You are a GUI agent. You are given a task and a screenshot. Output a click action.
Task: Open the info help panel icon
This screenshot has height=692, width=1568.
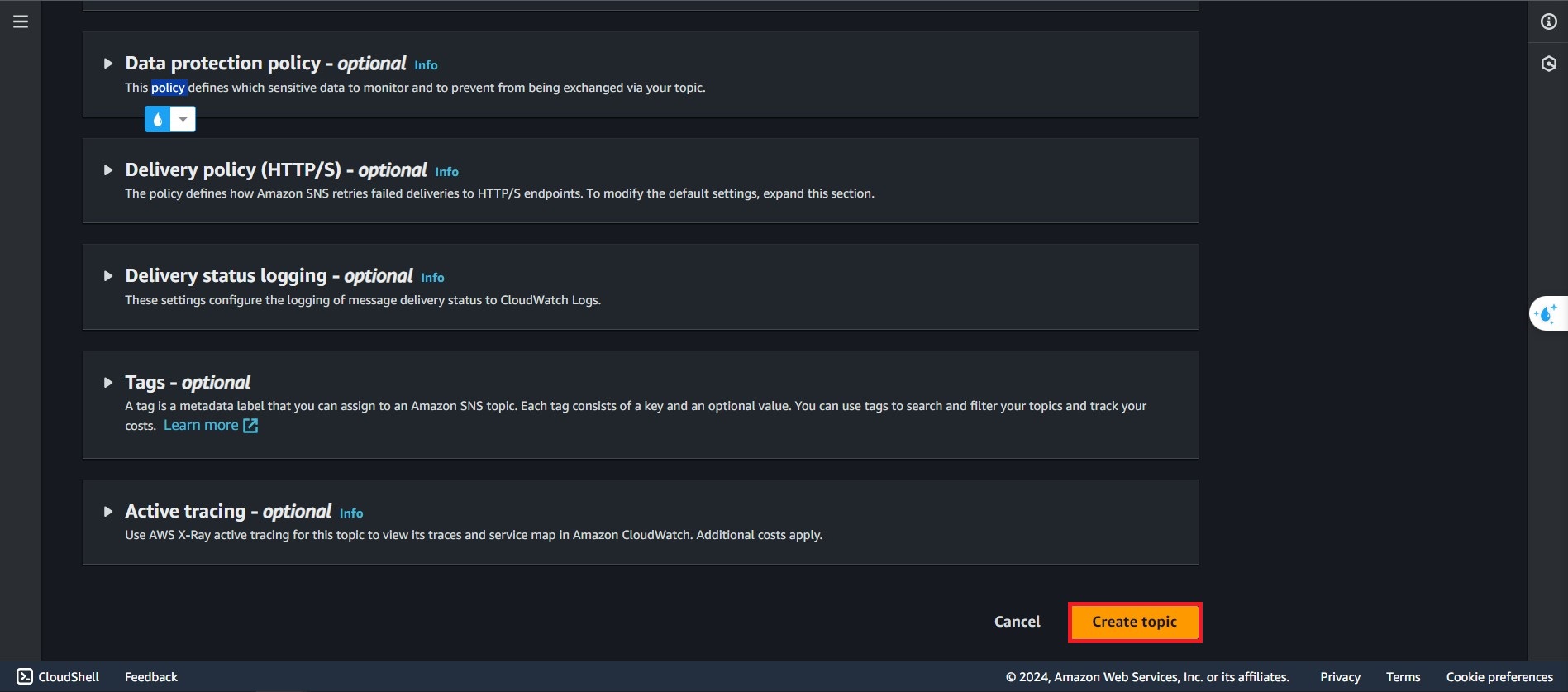click(1549, 21)
